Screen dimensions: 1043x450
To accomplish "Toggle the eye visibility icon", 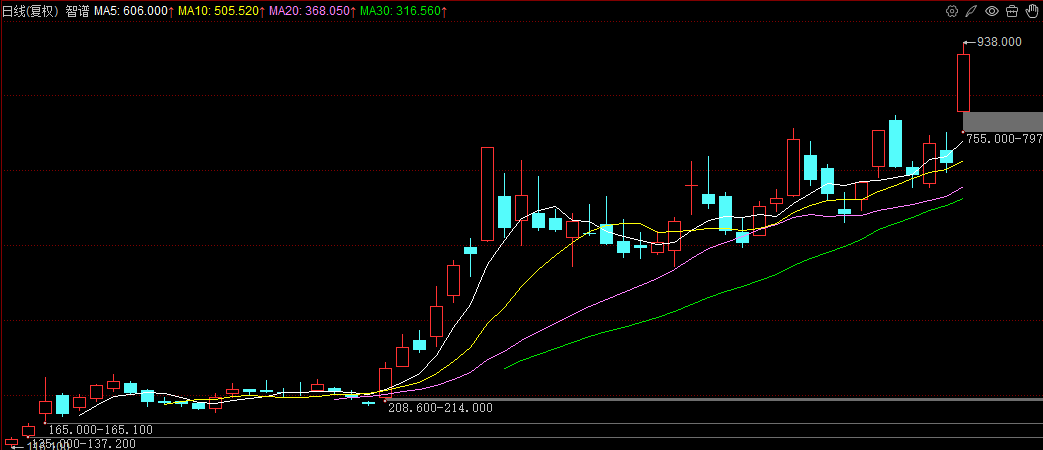I will 992,11.
